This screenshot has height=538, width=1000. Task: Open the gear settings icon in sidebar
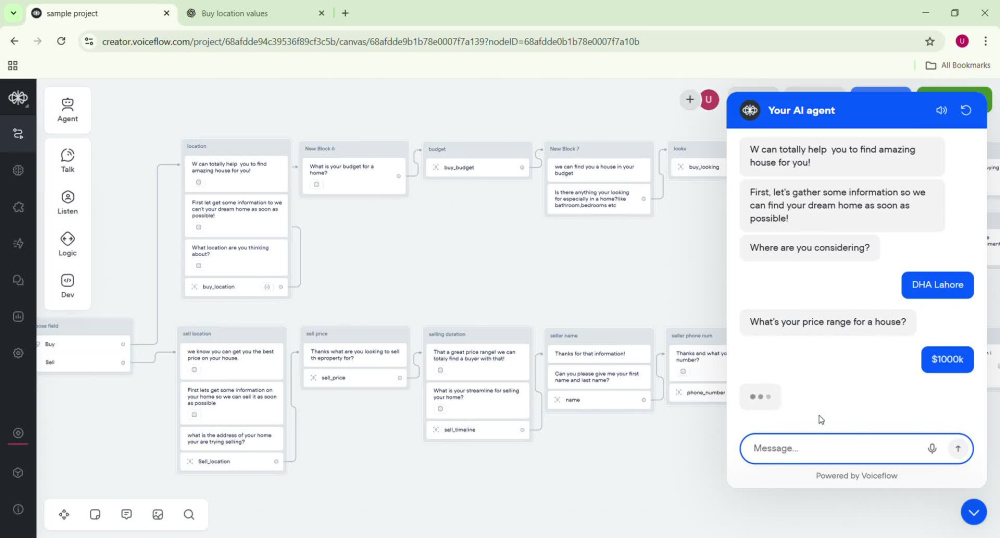pyautogui.click(x=18, y=353)
